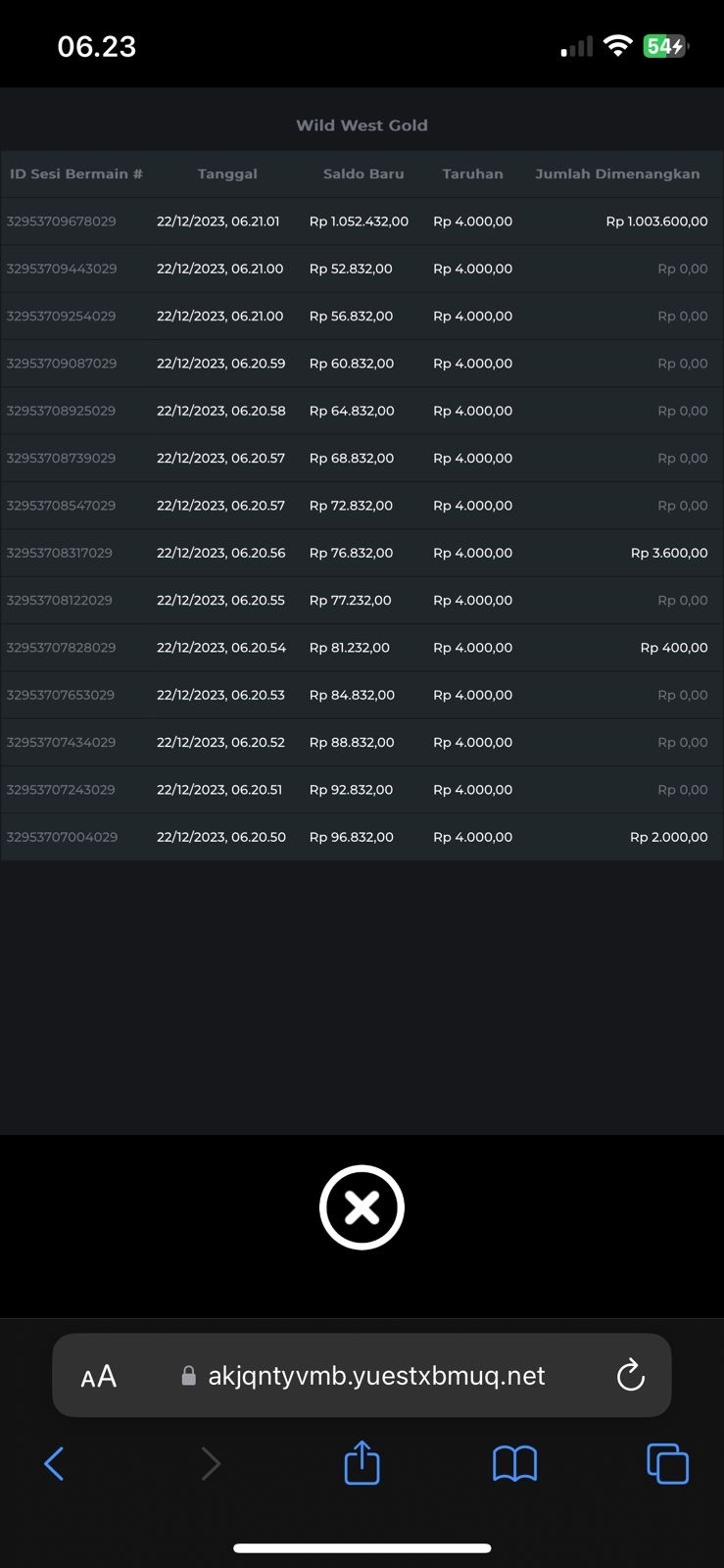Show all open Safari tabs
Viewport: 724px width, 1568px height.
(x=667, y=1464)
